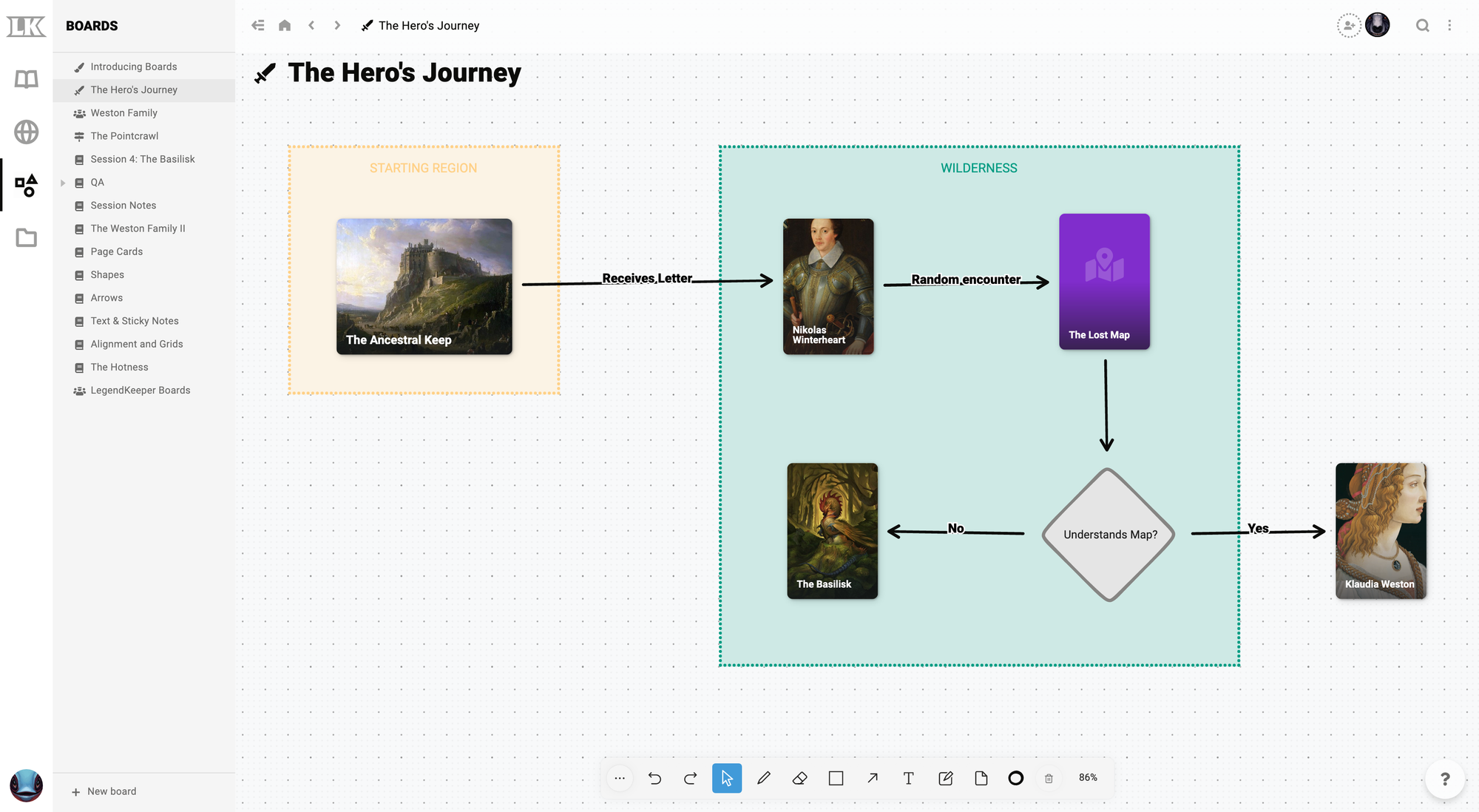Select the sticky note tool

pyautogui.click(x=945, y=778)
